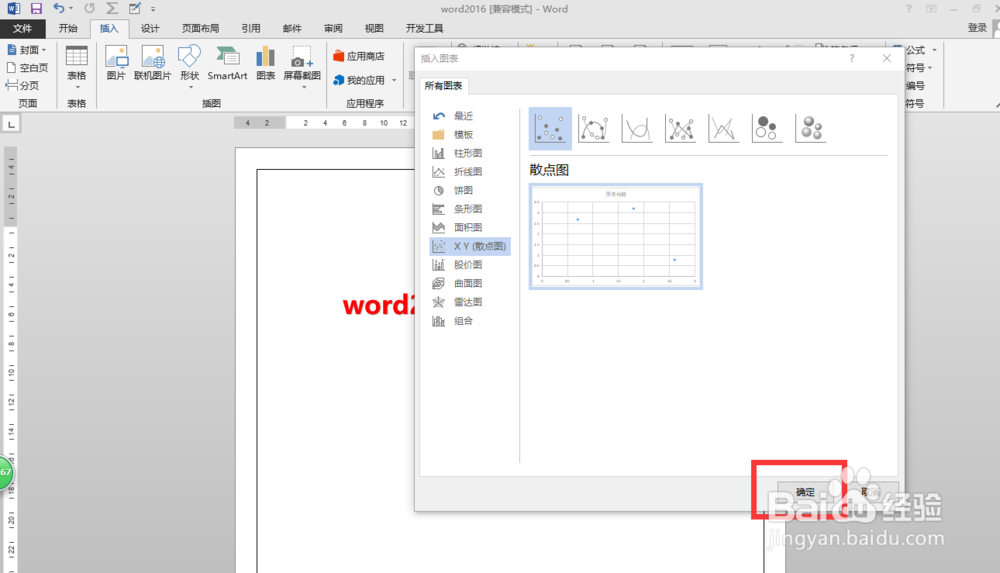Viewport: 1000px width, 573px height.
Task: Switch to the 设计 ribbon tab
Action: (150, 29)
